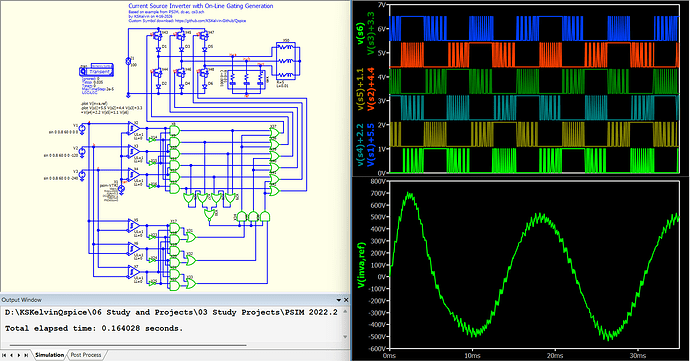The image size is (690, 361).
Task: Select the switch above diode D2
Action: point(158,73)
